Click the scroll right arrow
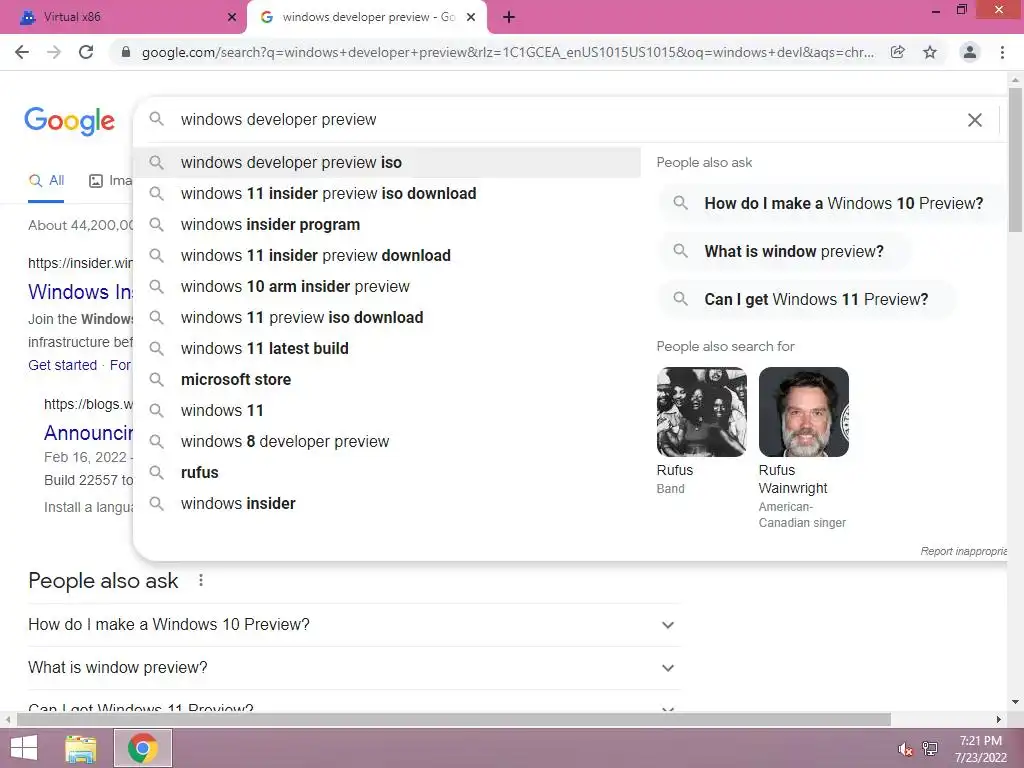This screenshot has width=1024, height=768. [x=999, y=720]
